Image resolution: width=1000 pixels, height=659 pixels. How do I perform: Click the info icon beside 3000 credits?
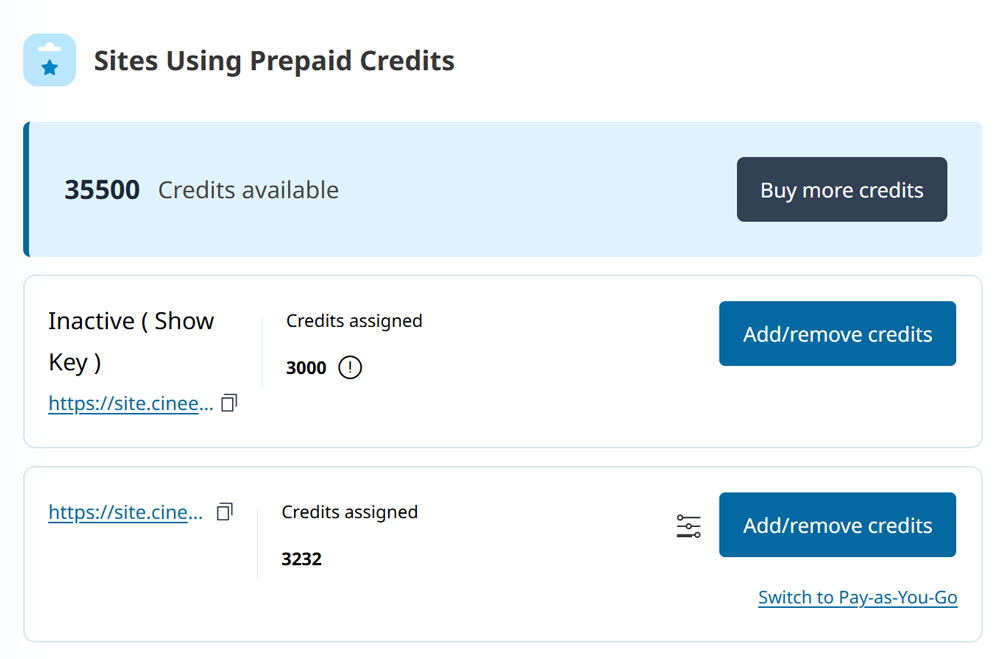(349, 367)
